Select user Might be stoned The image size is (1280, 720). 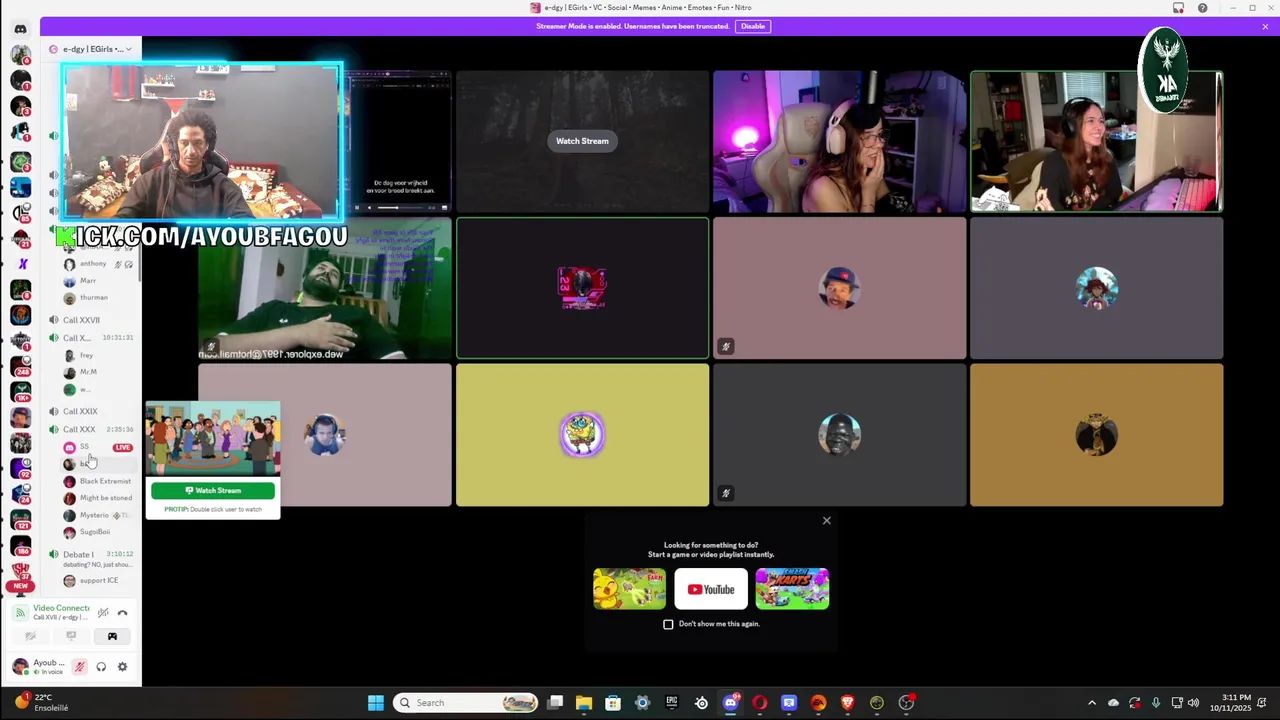tap(98, 498)
